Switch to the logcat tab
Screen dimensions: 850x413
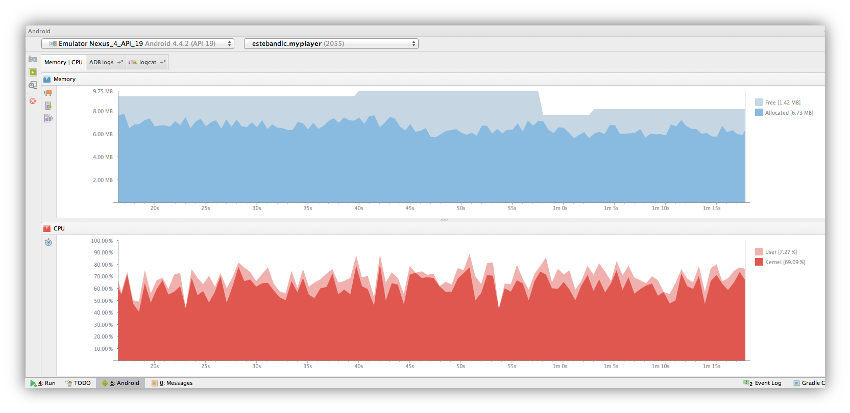point(147,63)
